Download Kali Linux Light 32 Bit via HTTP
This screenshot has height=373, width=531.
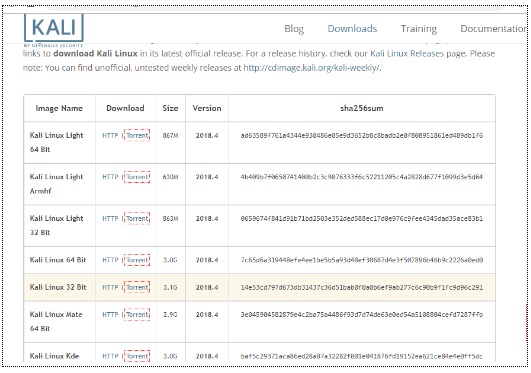[x=110, y=219]
